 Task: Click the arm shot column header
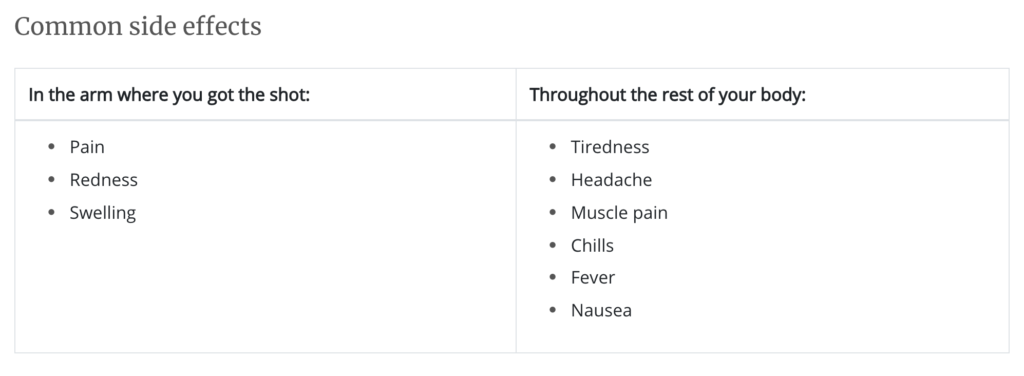coord(169,95)
